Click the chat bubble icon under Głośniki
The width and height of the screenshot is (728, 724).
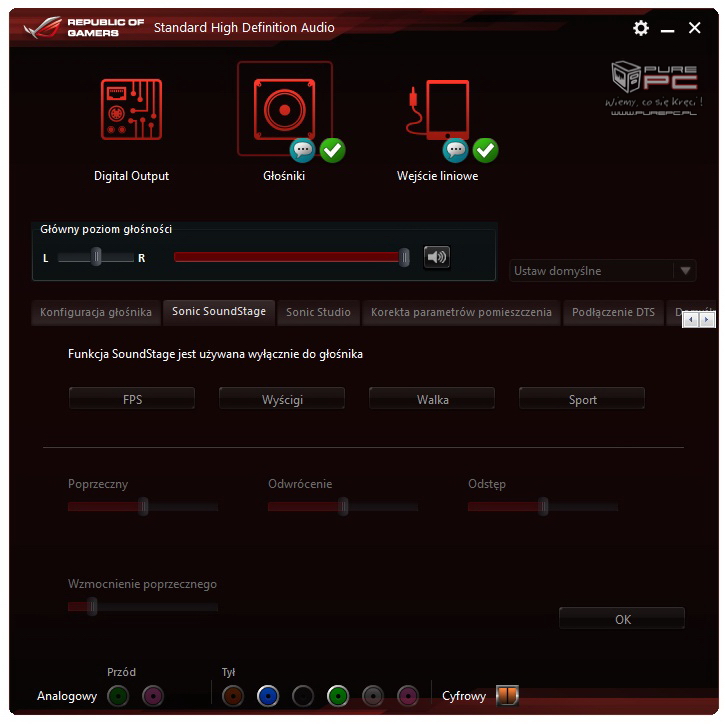pyautogui.click(x=302, y=150)
